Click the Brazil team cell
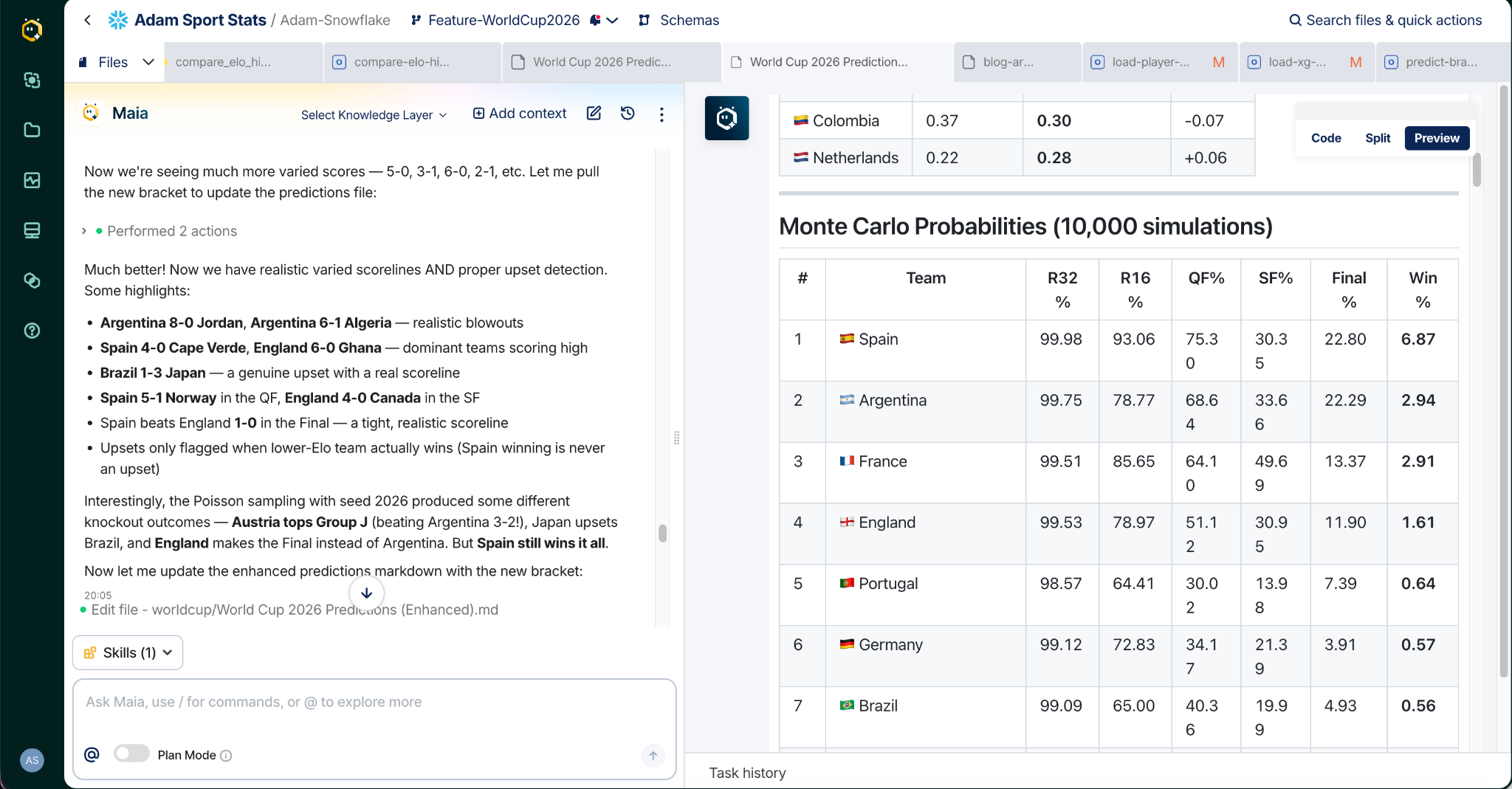The height and width of the screenshot is (789, 1512). 925,717
